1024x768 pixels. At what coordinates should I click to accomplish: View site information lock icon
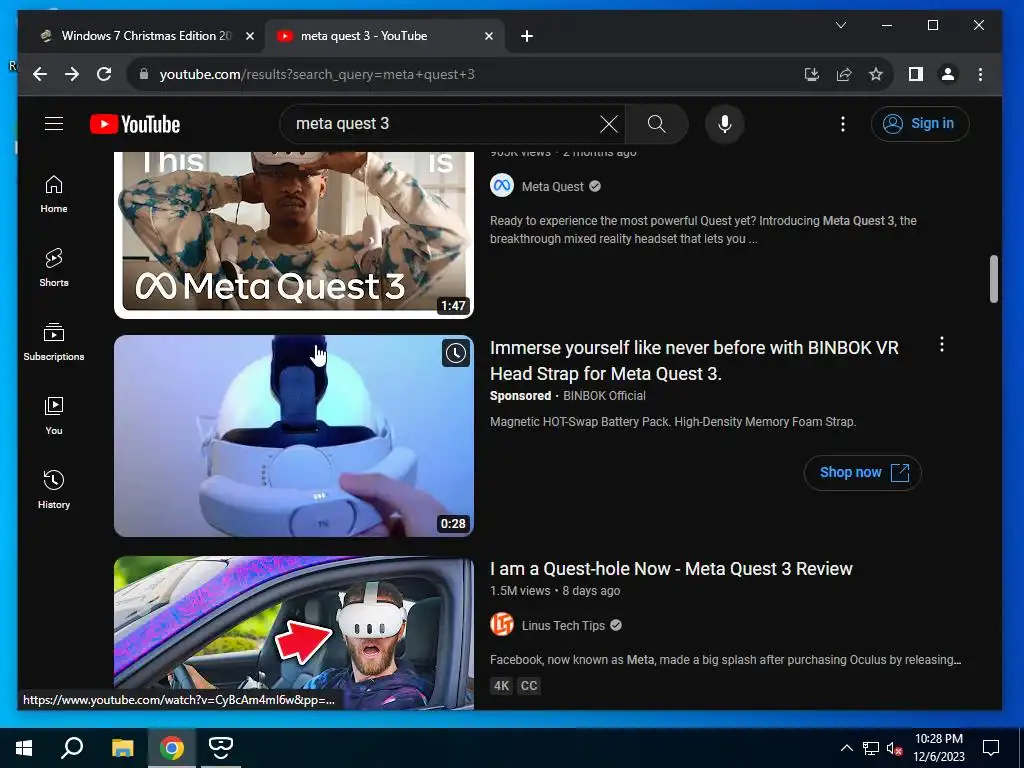[144, 74]
